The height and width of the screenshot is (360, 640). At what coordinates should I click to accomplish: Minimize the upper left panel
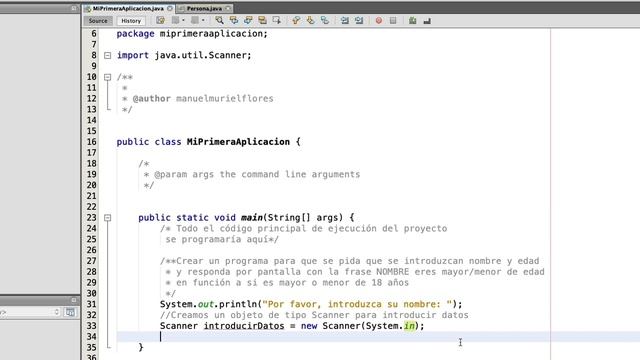click(74, 8)
